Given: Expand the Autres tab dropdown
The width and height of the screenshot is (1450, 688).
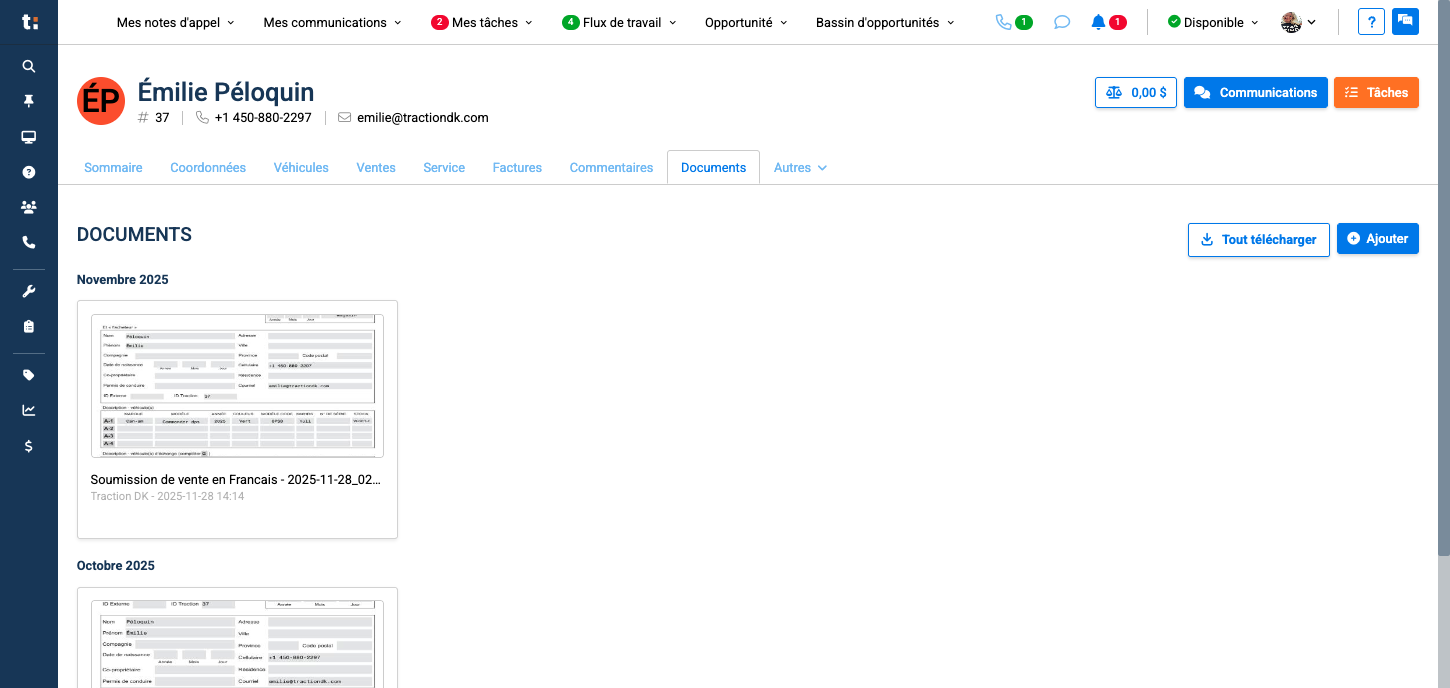Looking at the screenshot, I should 800,167.
